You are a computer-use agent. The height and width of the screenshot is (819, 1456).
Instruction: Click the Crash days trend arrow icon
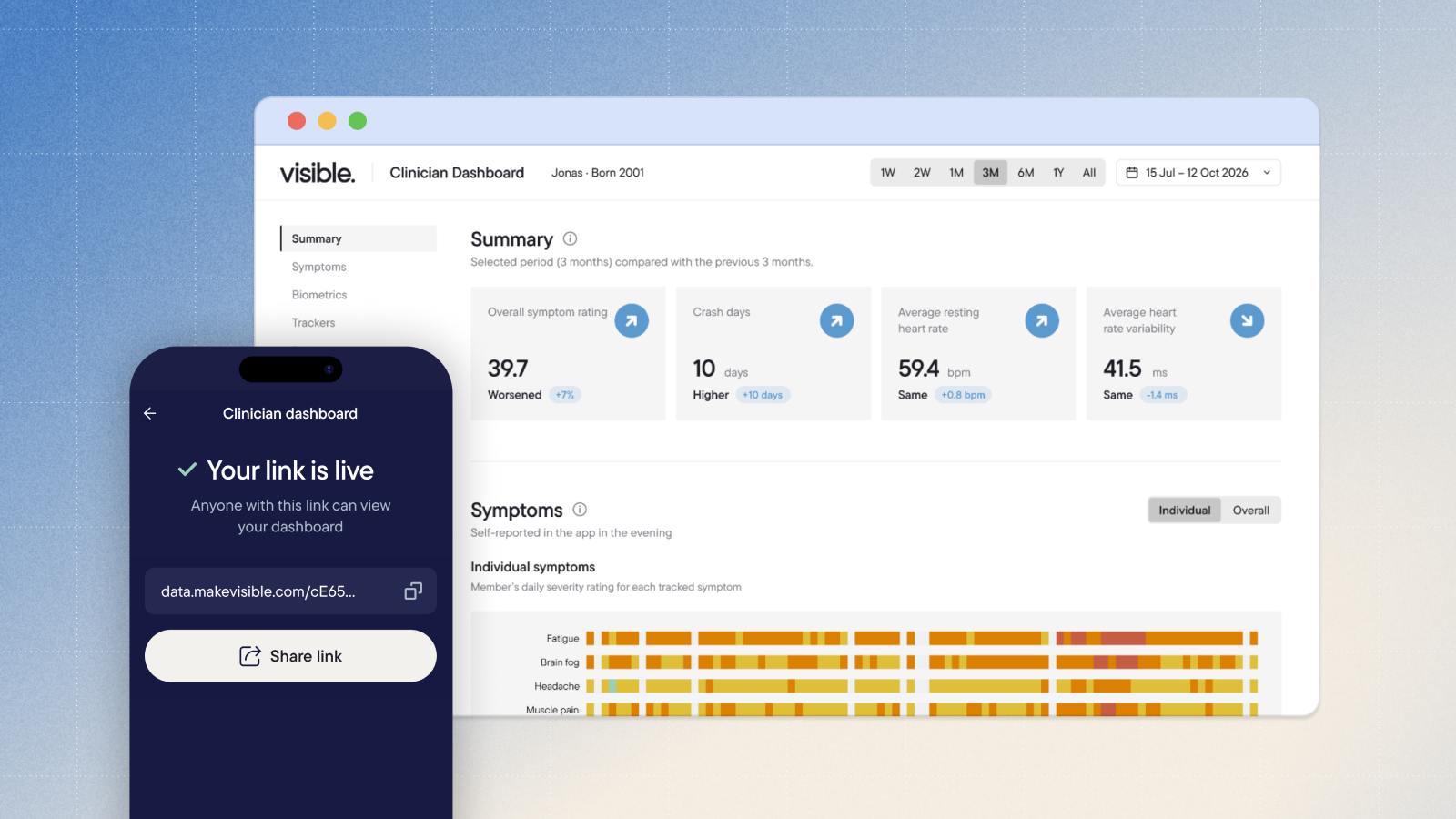[x=836, y=320]
